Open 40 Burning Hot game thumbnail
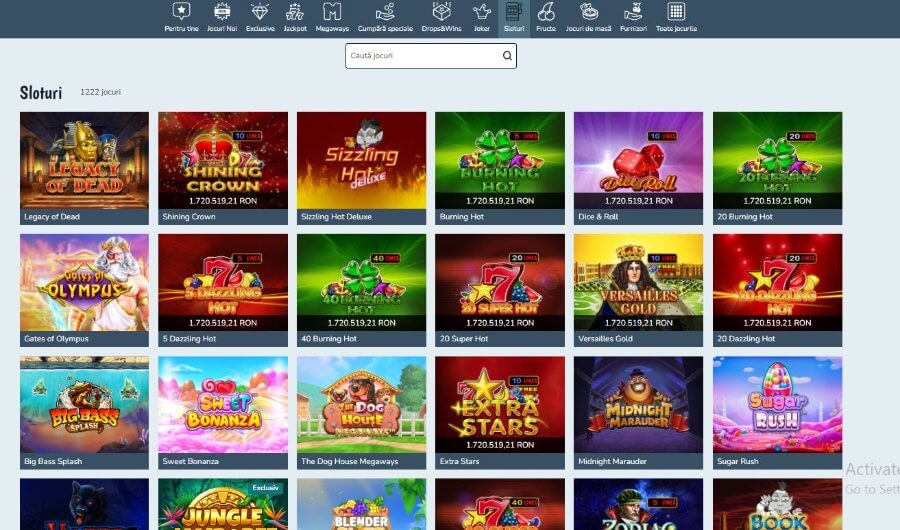Screen dimensions: 900x530 click(x=362, y=282)
